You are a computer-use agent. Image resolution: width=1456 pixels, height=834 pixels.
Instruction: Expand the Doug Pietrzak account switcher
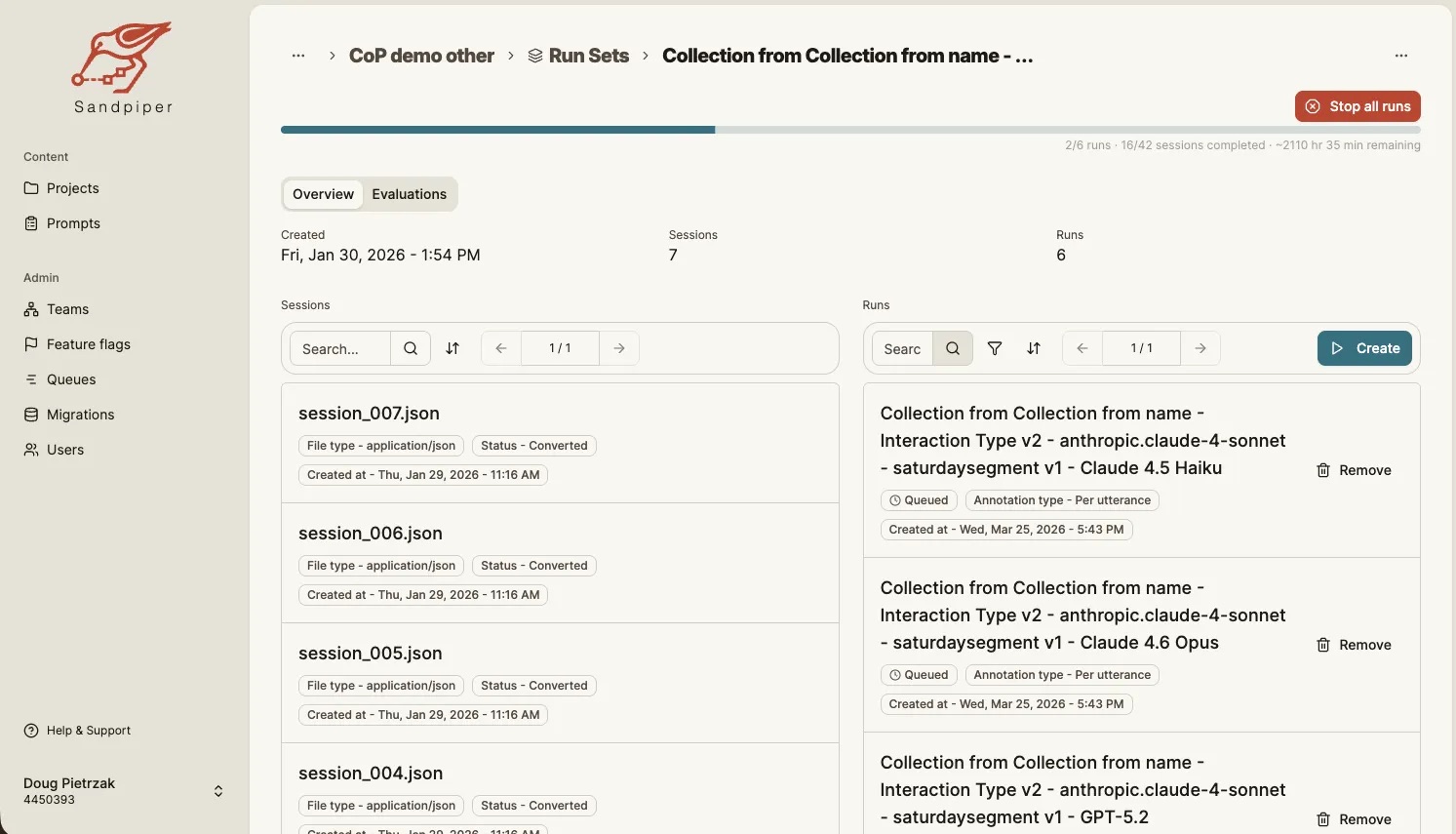coord(125,791)
